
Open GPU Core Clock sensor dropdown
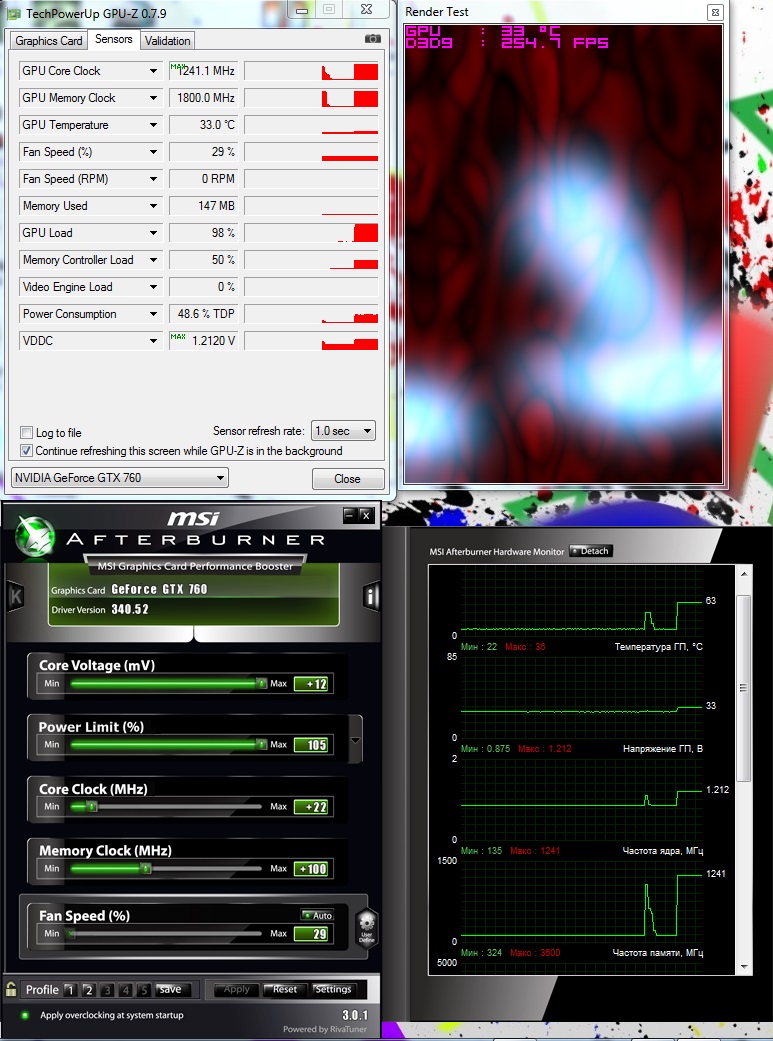point(153,71)
